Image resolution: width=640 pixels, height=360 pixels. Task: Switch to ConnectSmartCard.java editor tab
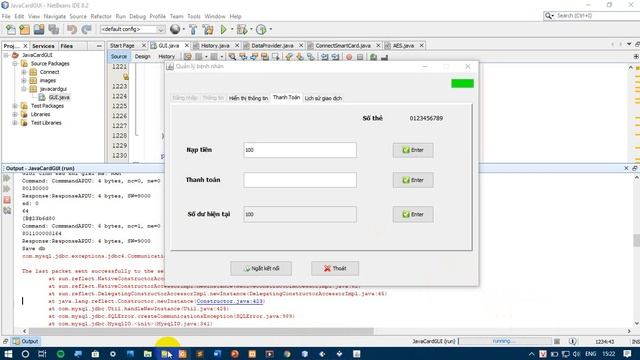343,45
